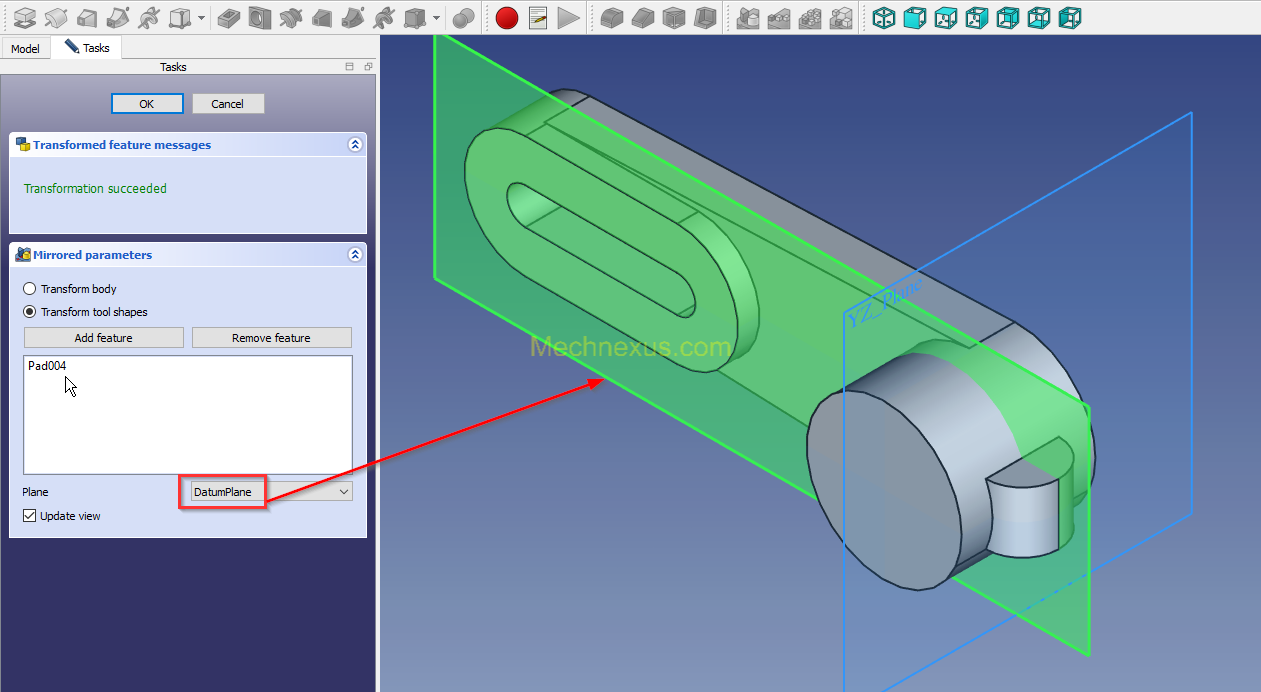Select the Subtractive Loft tool
Viewport: 1261px width, 692px height.
322,17
